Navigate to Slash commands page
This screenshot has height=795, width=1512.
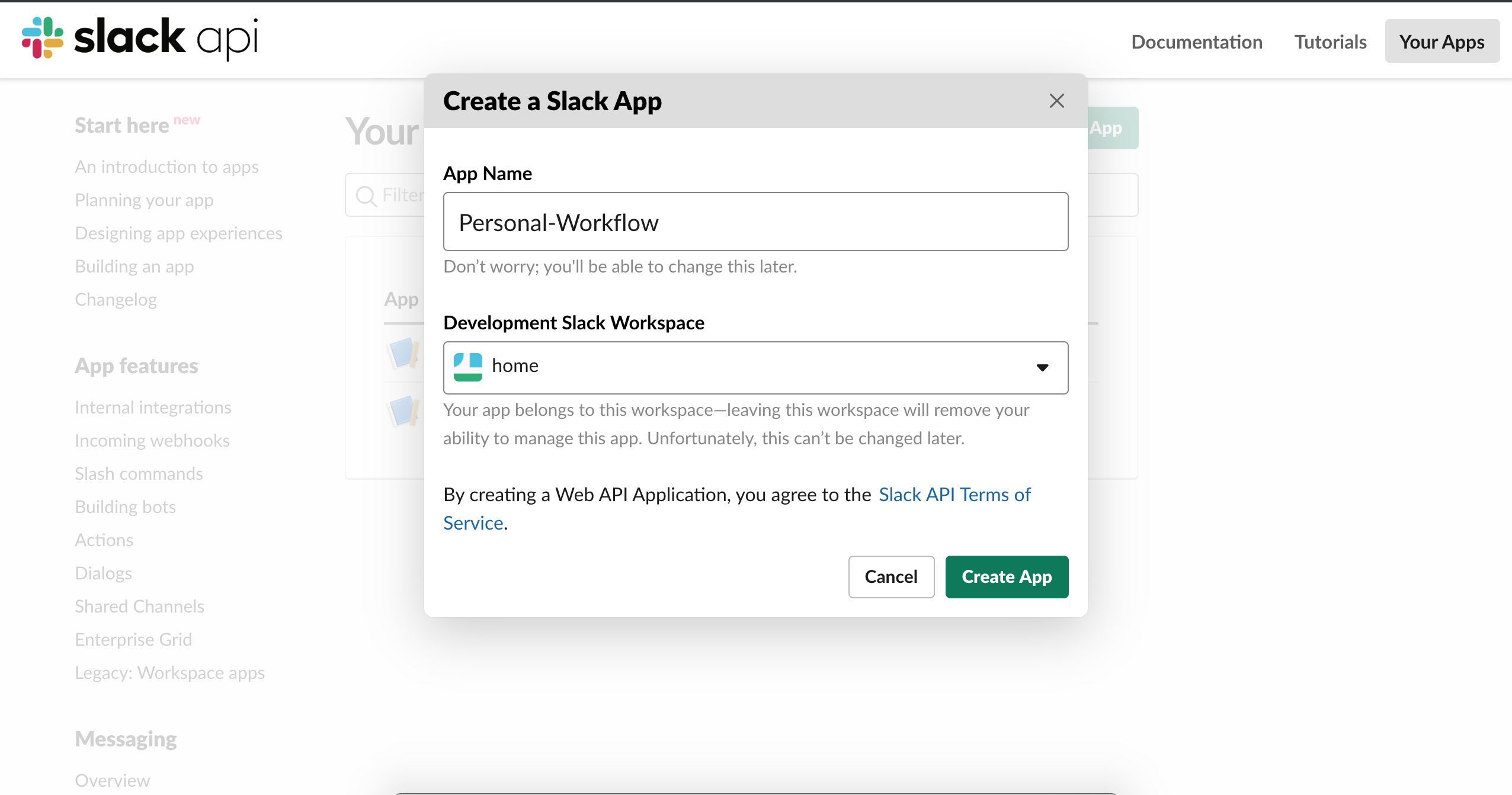(x=139, y=474)
